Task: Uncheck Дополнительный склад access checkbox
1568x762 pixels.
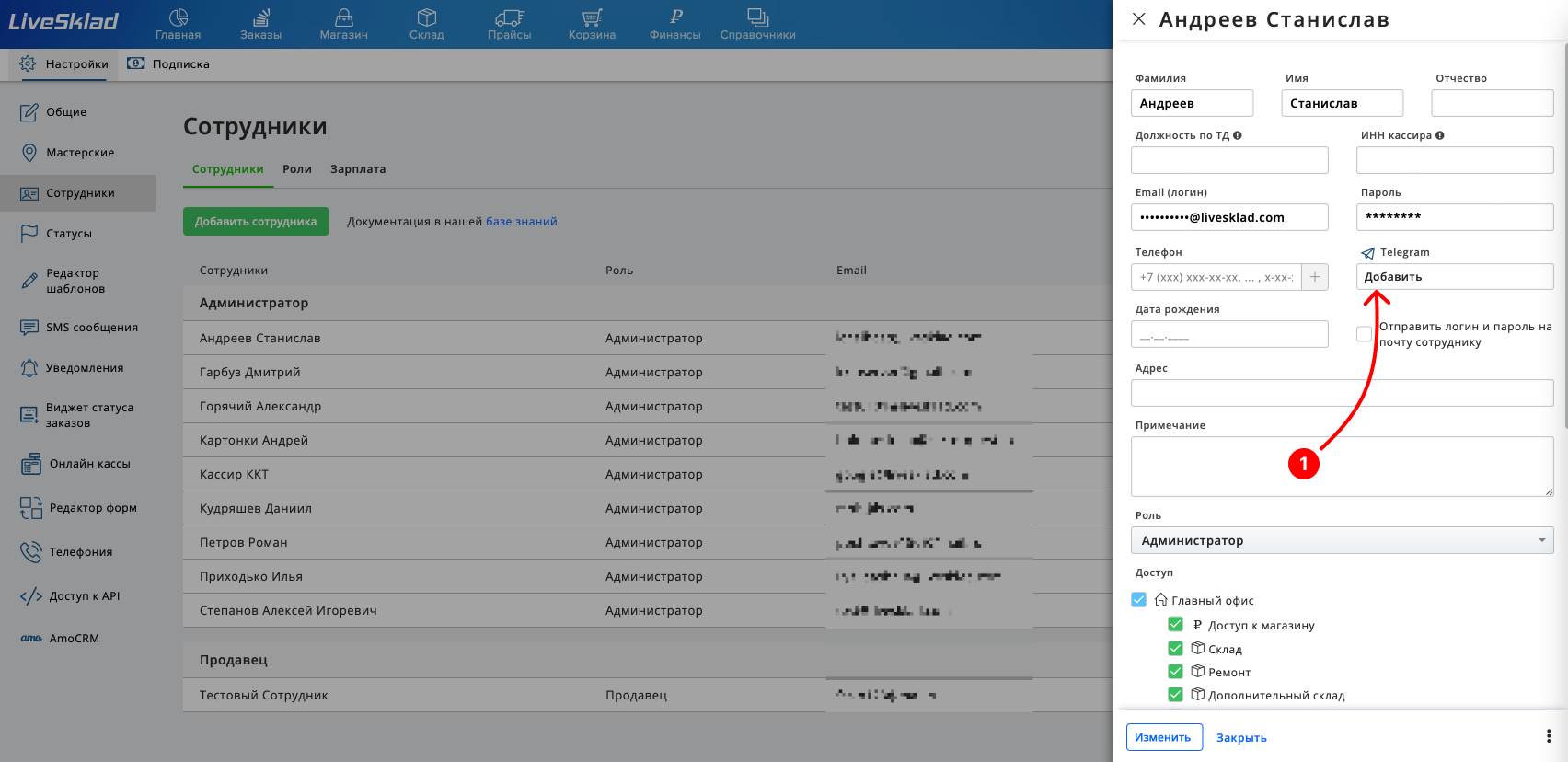Action: (1175, 695)
